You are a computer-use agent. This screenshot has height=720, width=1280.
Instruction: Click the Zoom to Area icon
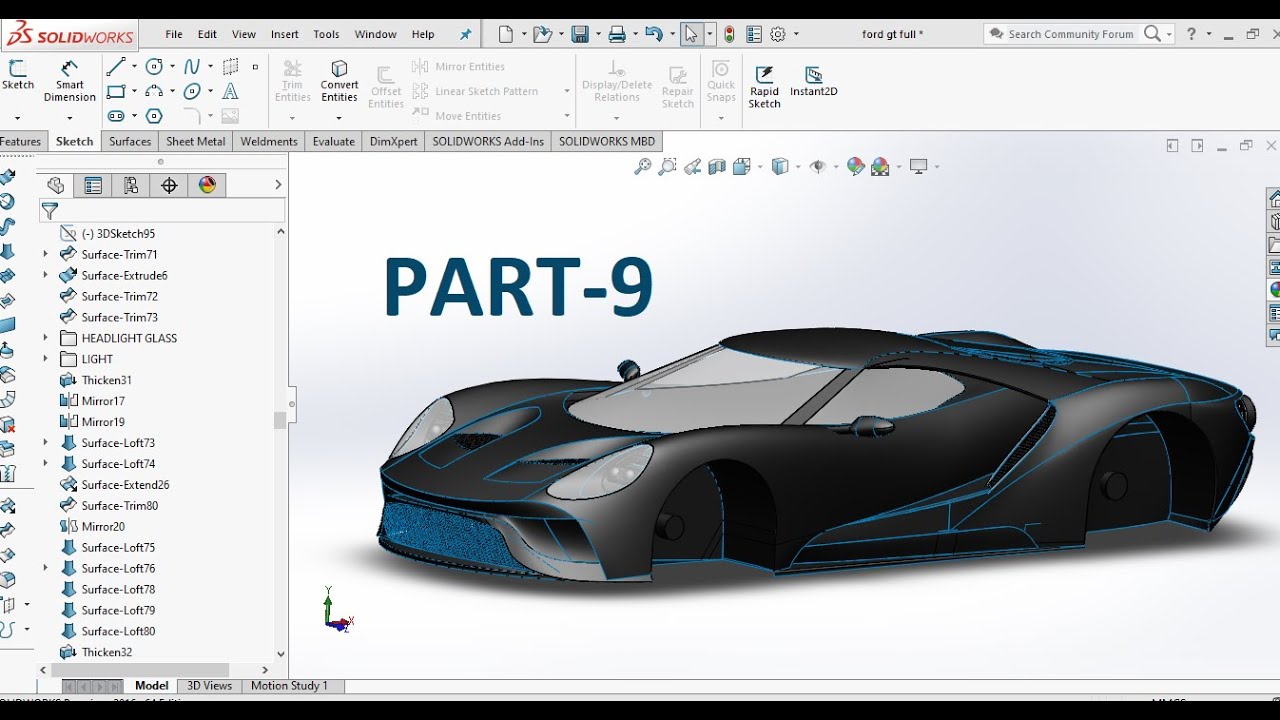[x=667, y=167]
